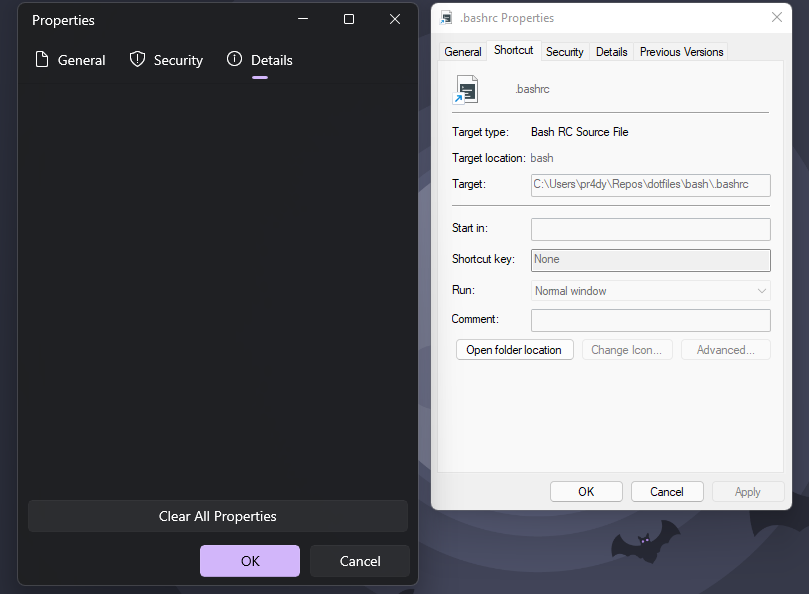809x594 pixels.
Task: Click Open folder location button
Action: 514,350
